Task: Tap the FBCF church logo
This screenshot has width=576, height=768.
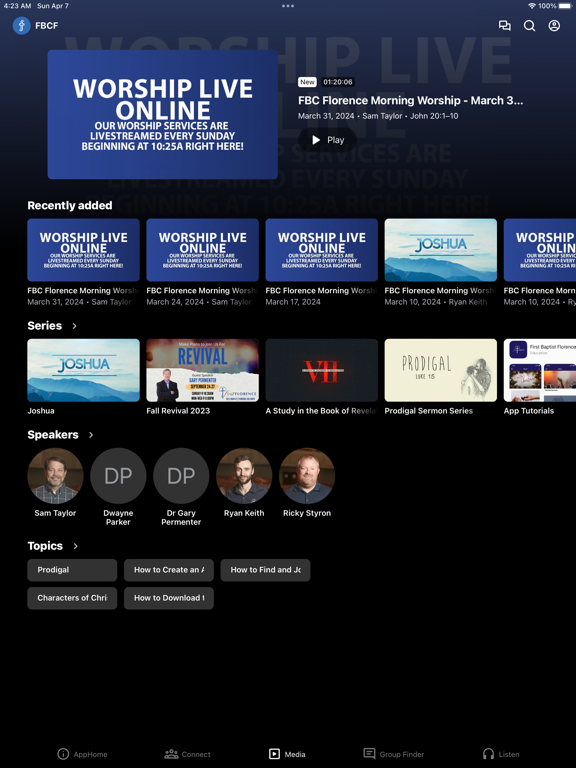Action: pos(22,25)
